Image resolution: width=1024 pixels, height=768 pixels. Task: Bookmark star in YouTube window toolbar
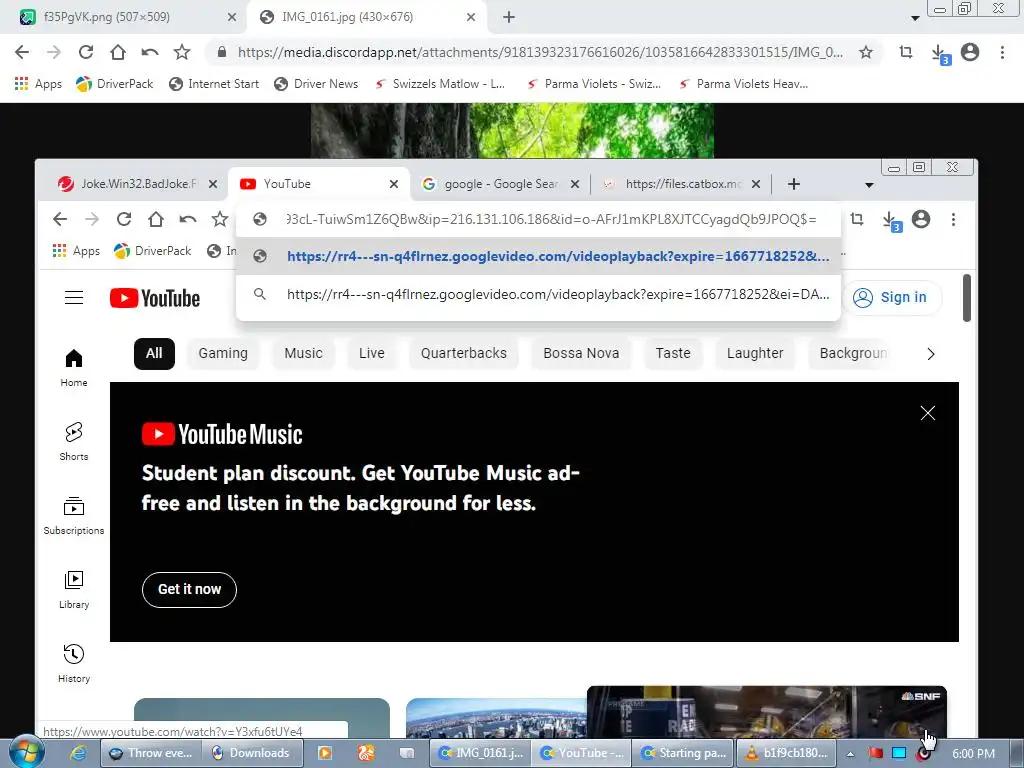(x=219, y=219)
